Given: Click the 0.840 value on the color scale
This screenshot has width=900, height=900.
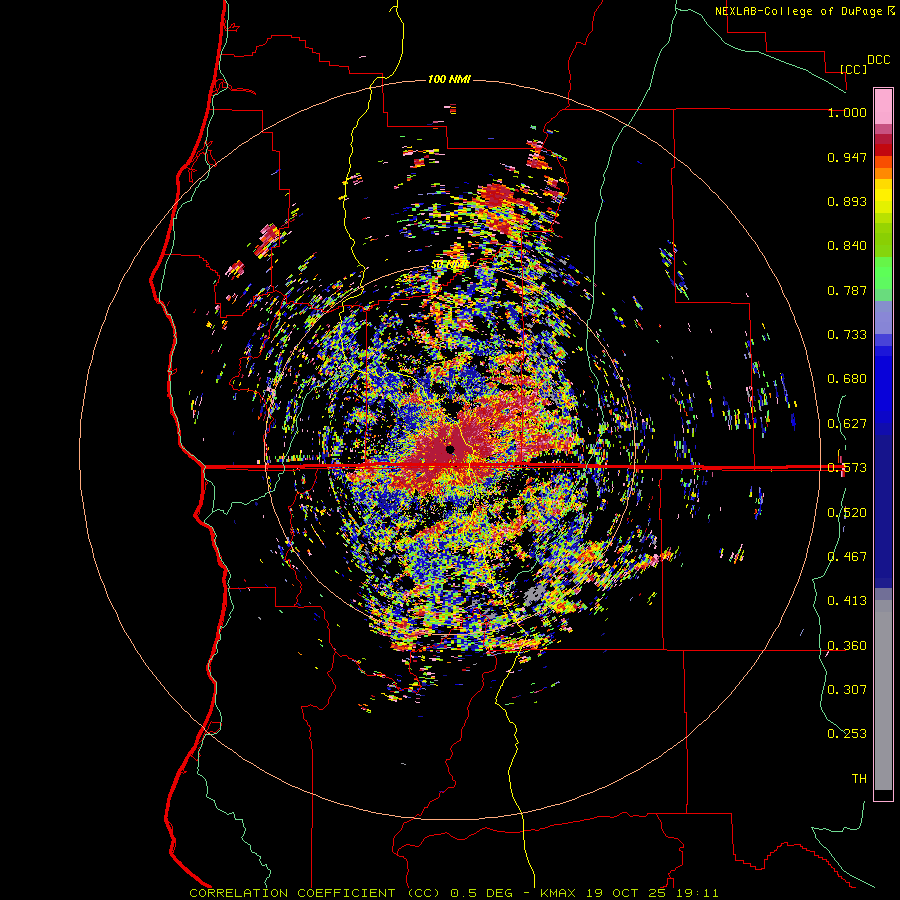Looking at the screenshot, I should (x=847, y=246).
